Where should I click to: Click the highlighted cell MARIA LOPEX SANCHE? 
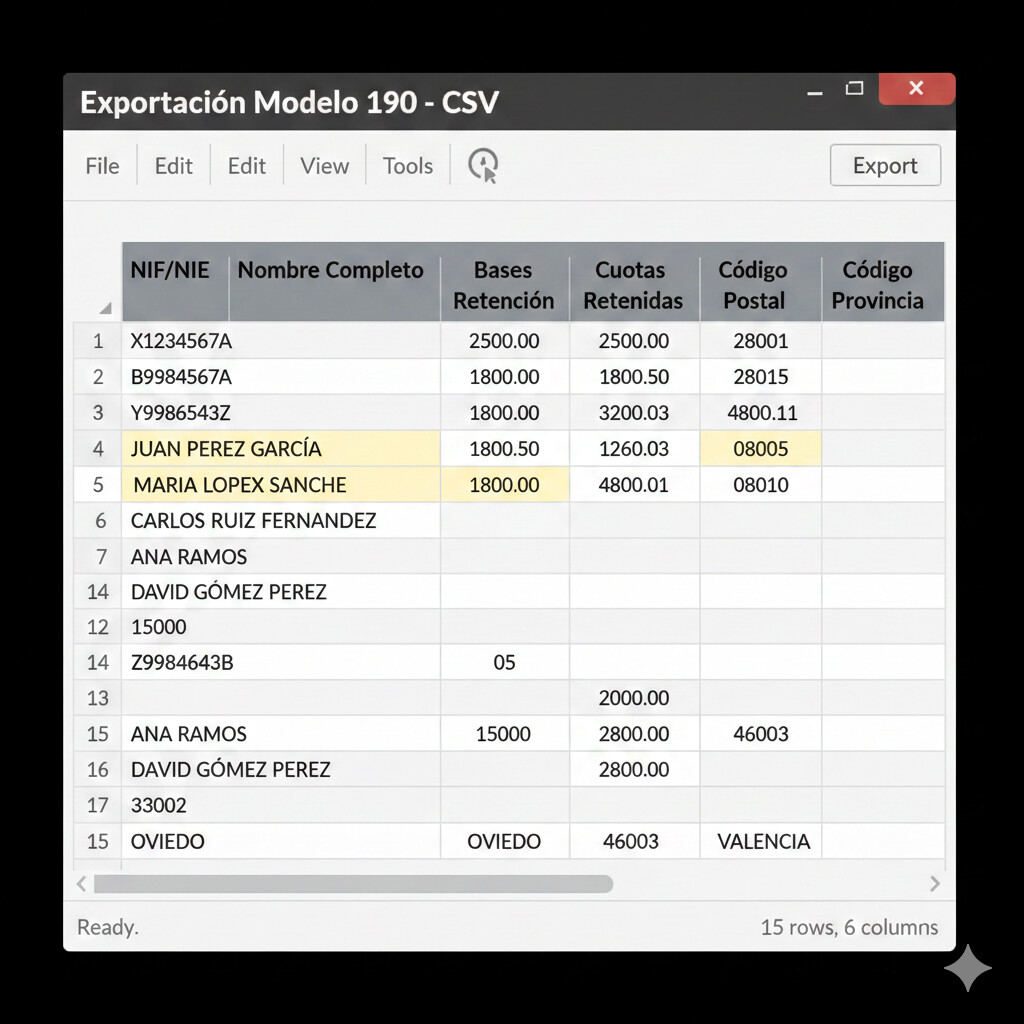281,485
